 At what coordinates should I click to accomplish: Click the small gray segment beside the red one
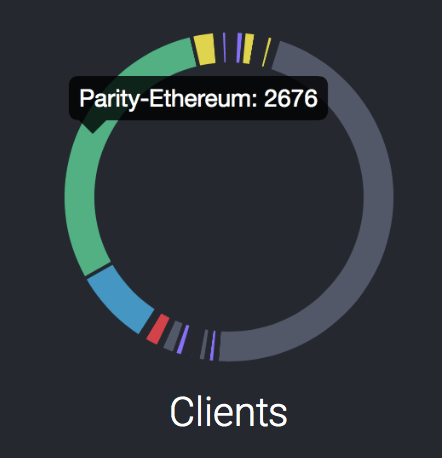173,336
